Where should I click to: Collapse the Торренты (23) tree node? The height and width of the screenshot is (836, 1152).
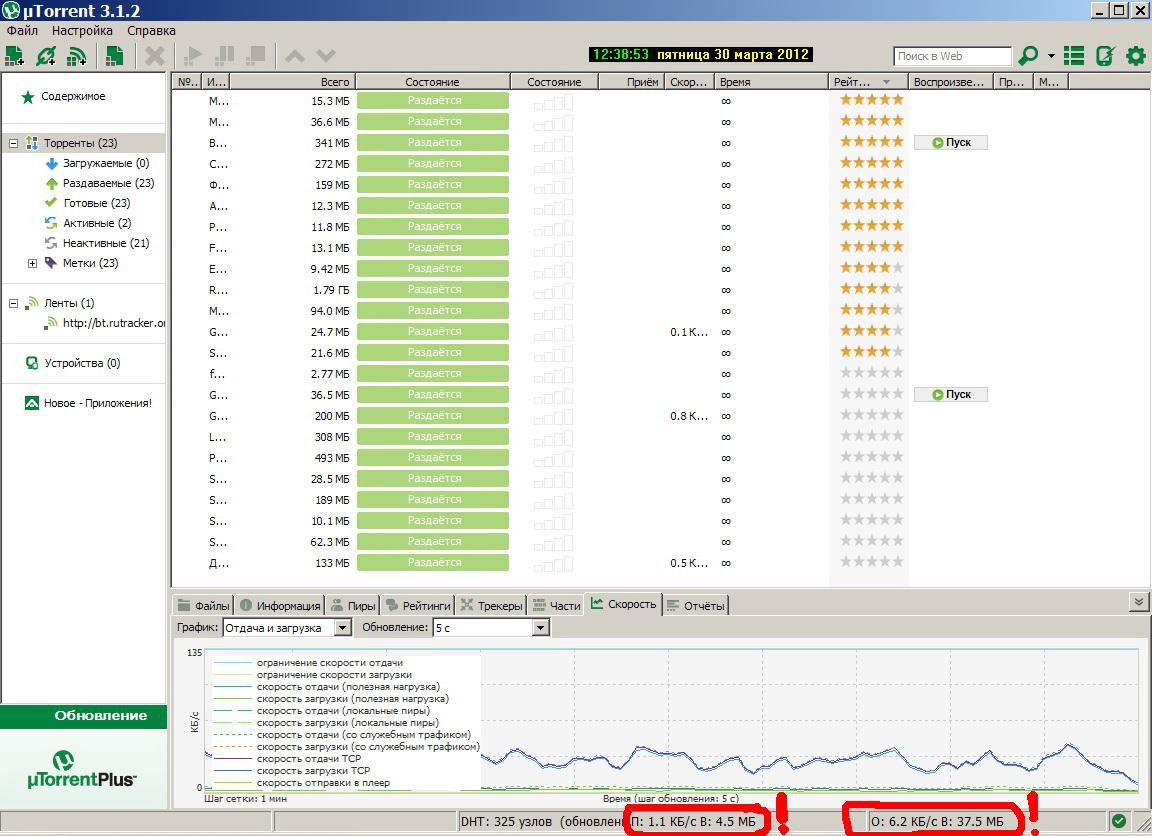(13, 143)
